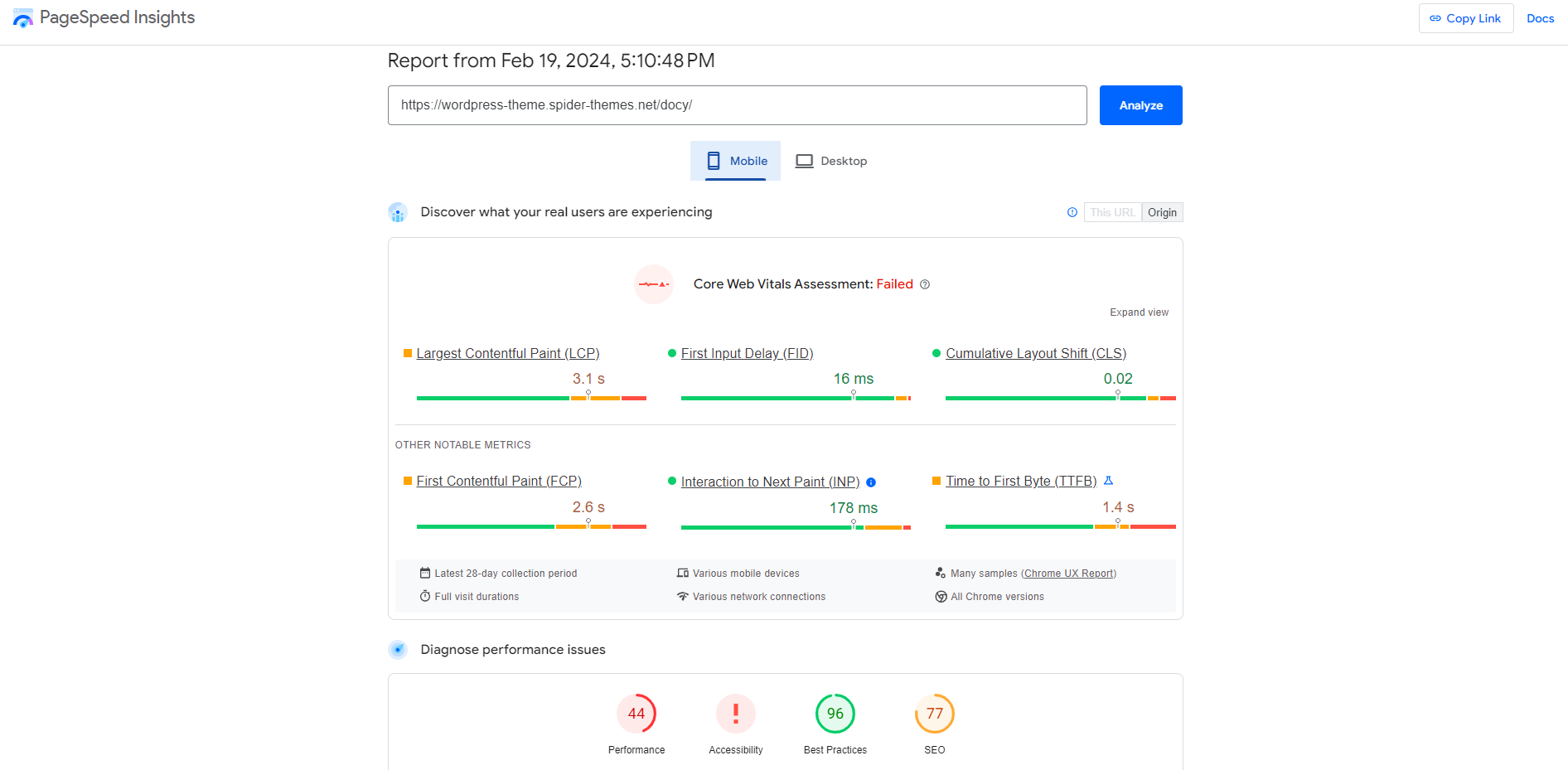Click the Accessibility error exclamation gauge
Screen dimensions: 1568x770
click(x=736, y=714)
